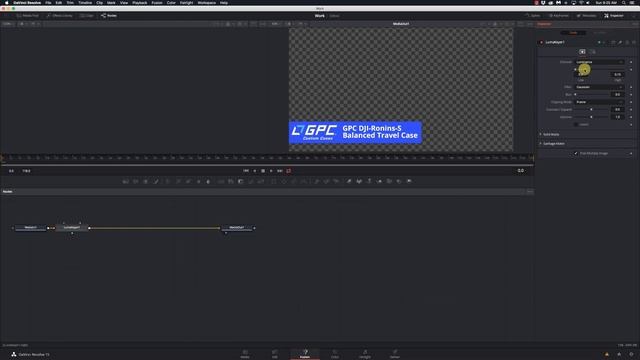Switch to the Modifiers tab in Inspector
The width and height of the screenshot is (640, 360).
[x=599, y=33]
